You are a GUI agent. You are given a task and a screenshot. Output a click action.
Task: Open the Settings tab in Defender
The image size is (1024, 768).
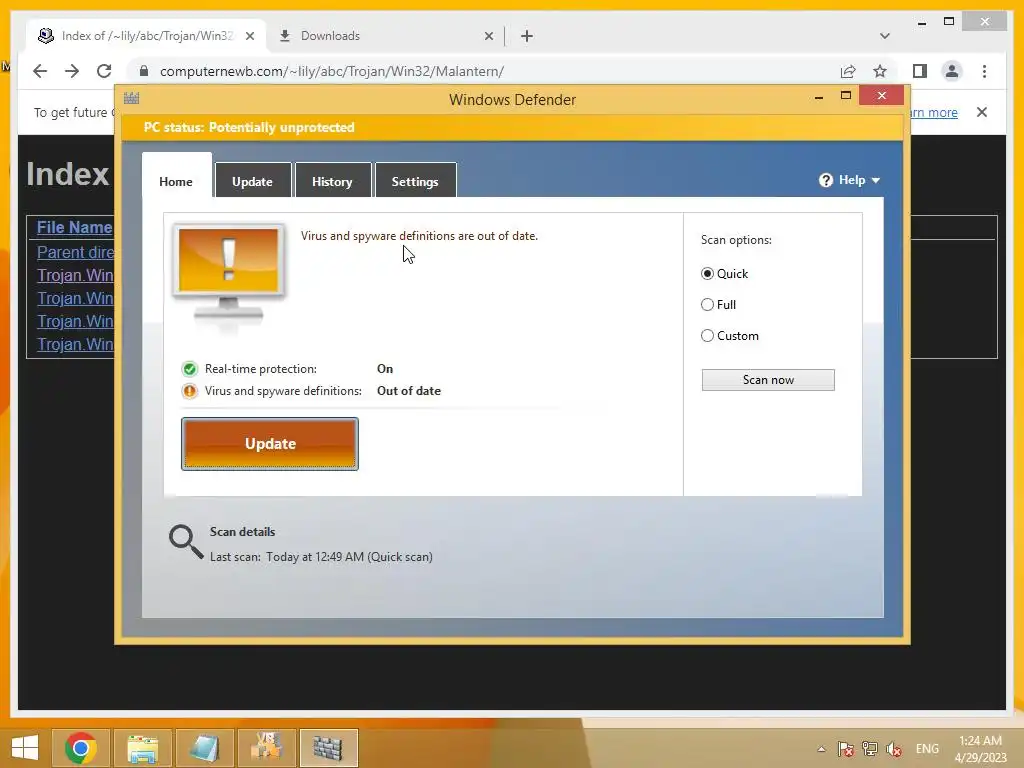pos(415,181)
